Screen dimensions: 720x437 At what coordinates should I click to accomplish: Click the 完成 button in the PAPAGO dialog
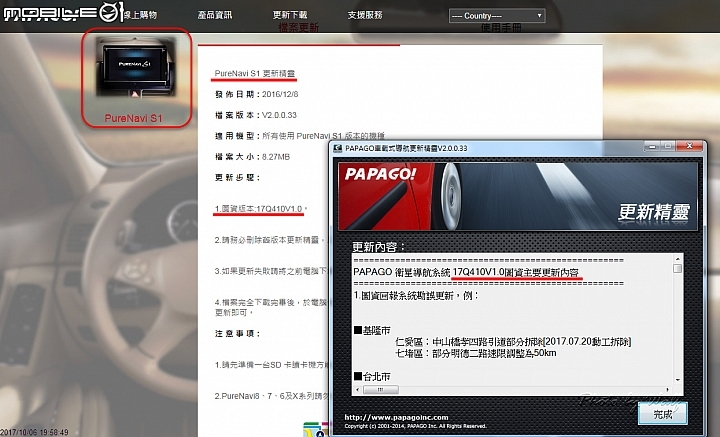point(663,414)
